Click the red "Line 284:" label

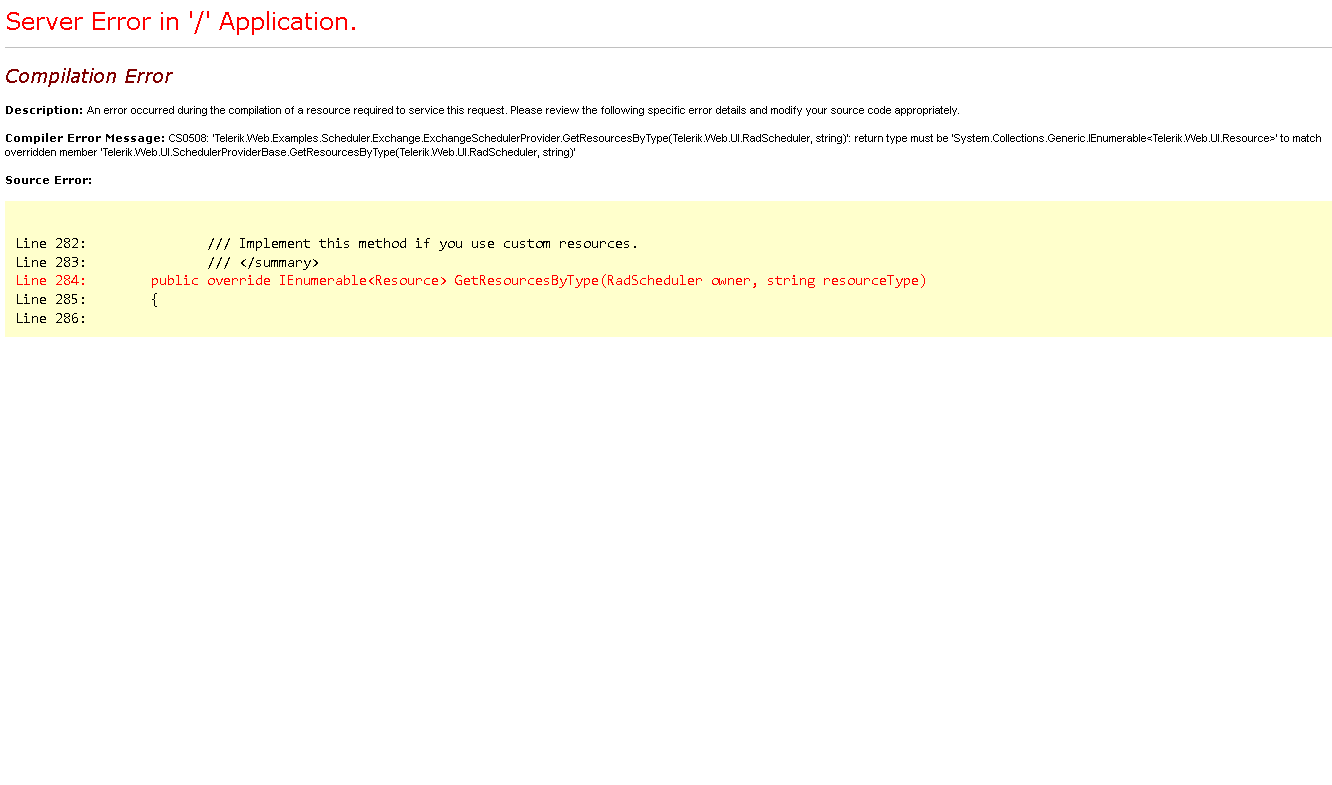coord(51,280)
